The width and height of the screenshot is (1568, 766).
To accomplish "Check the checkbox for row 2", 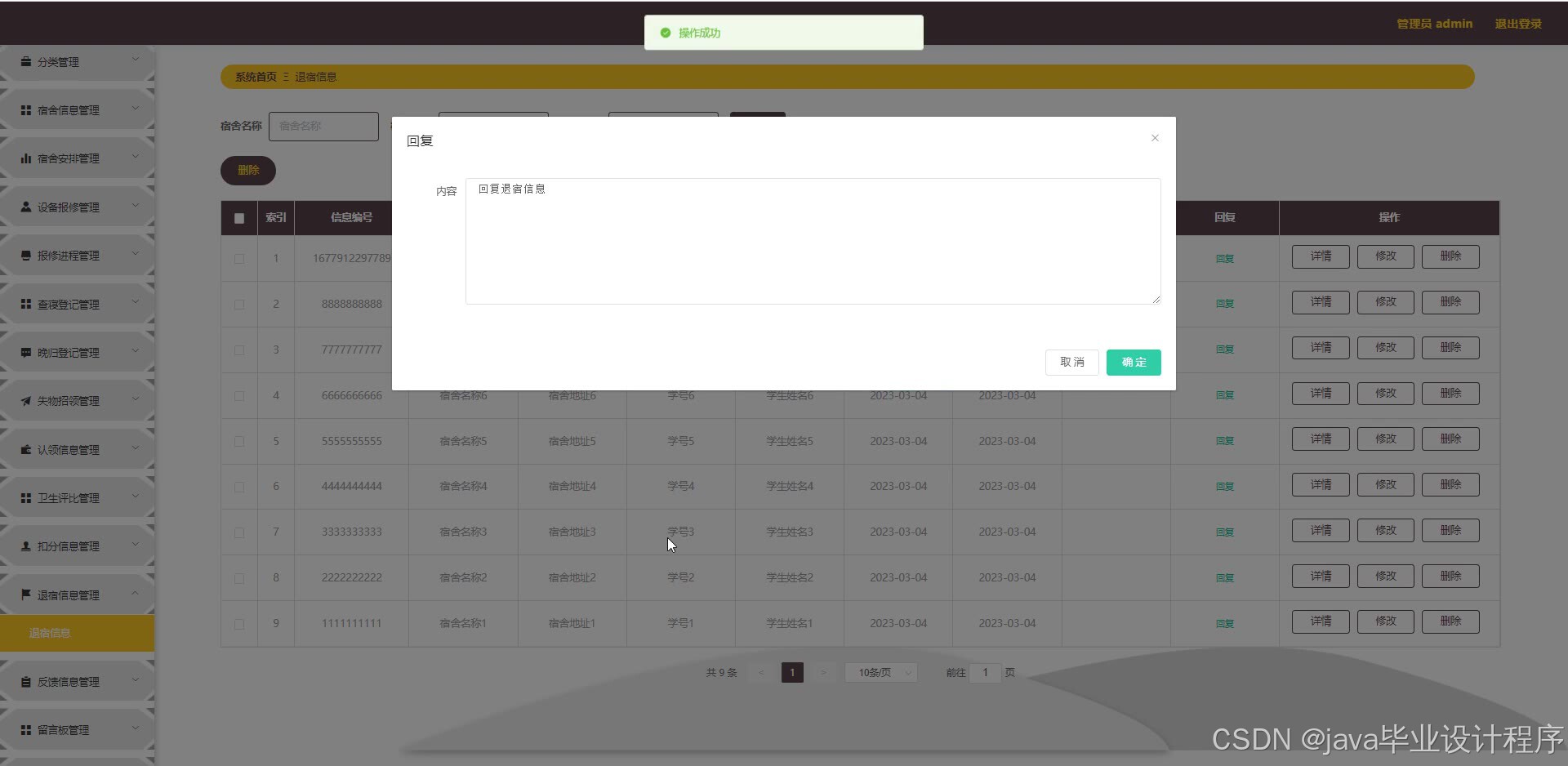I will tap(239, 304).
